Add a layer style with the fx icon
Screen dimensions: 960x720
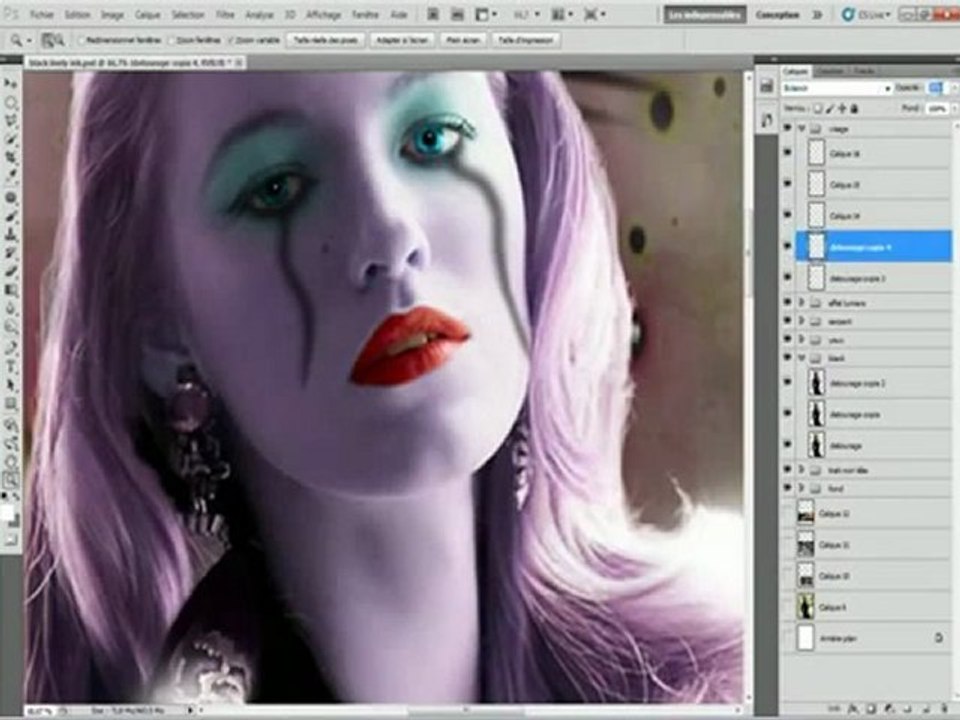click(852, 709)
